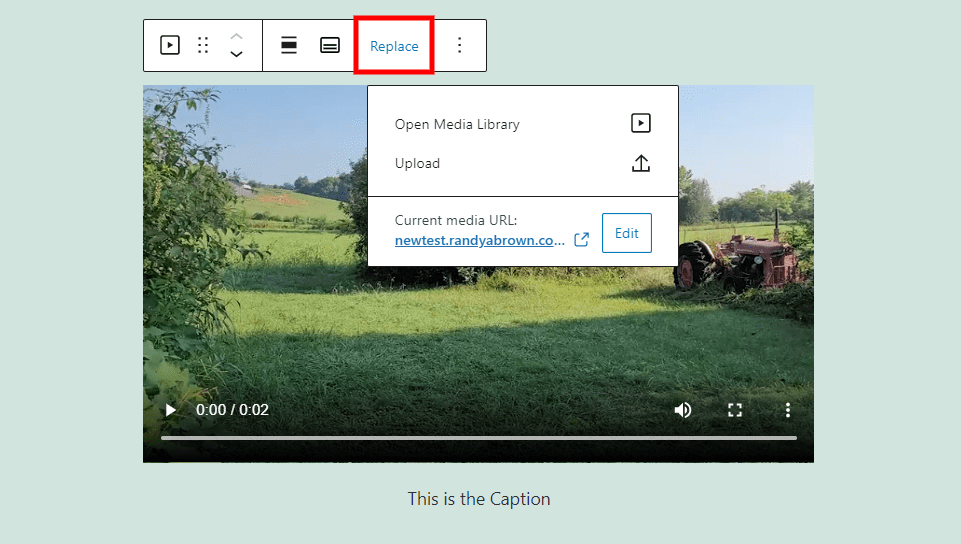Move block down with the down chevron
The width and height of the screenshot is (961, 544).
click(236, 54)
